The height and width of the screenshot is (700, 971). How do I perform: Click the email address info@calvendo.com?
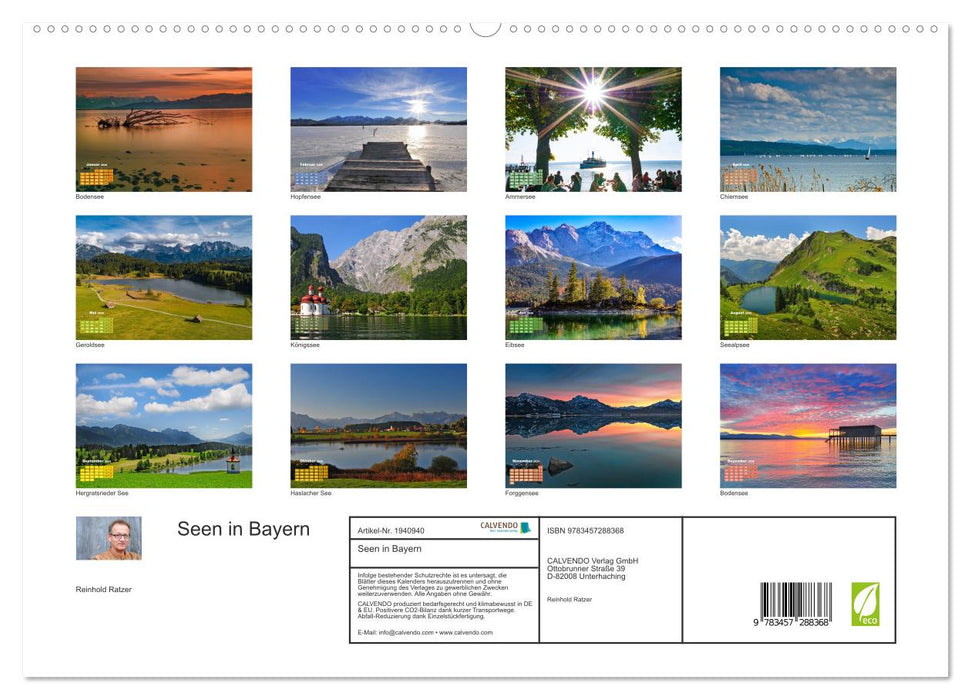402,633
